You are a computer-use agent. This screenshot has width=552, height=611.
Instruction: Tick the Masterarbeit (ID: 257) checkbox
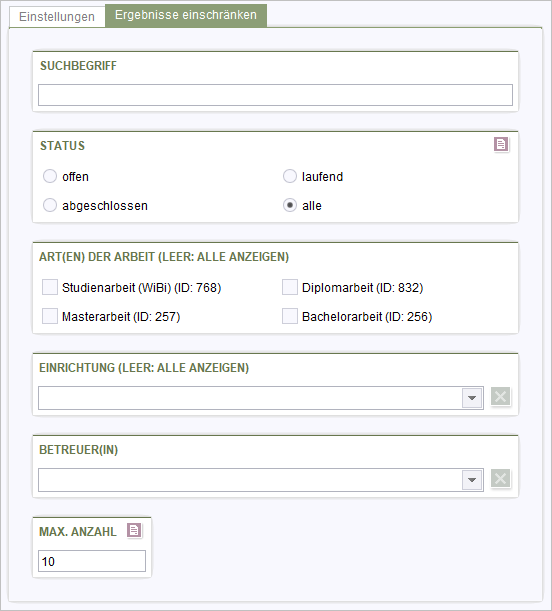coord(50,316)
